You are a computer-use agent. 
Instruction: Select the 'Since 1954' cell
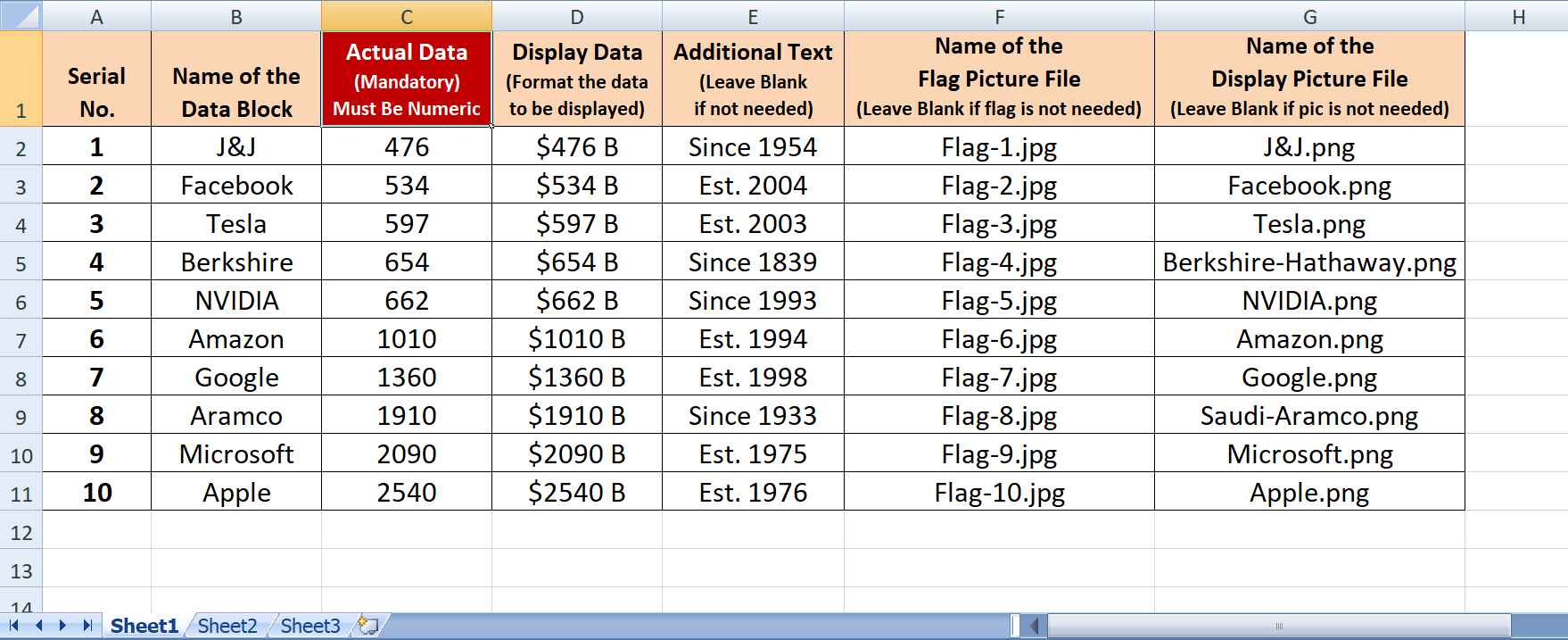(753, 146)
